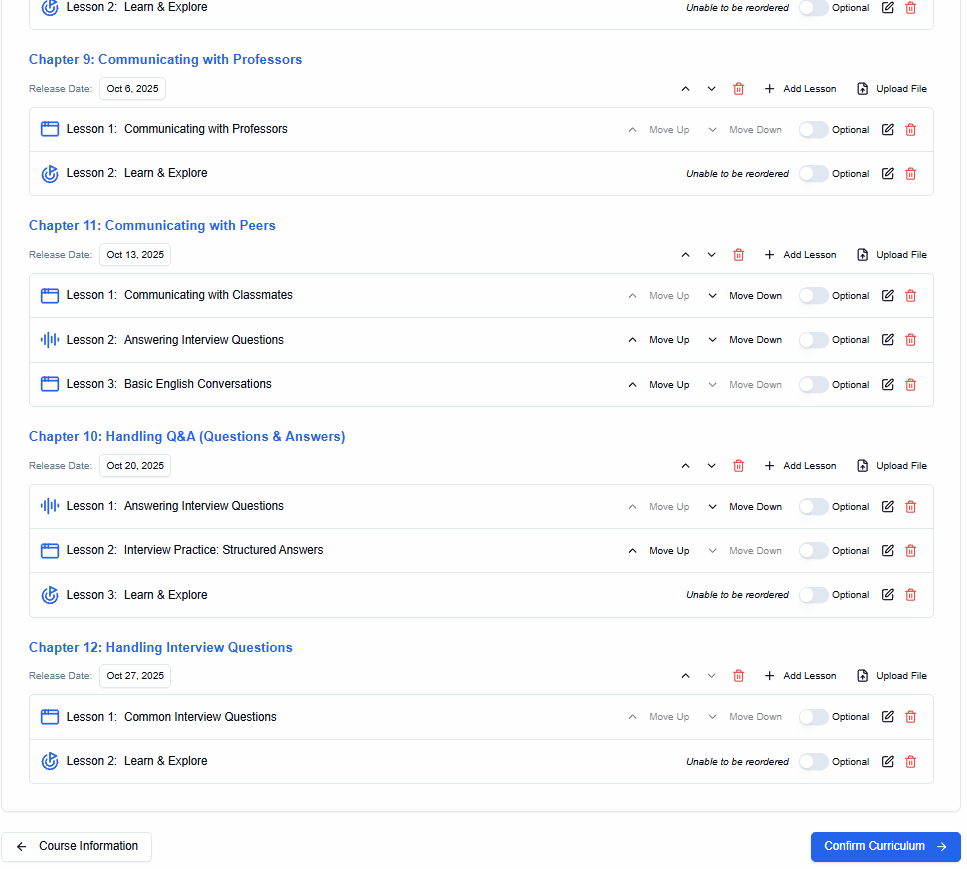Edit Chapter 10 Answering Interview Questions lesson
967x869 pixels.
click(x=887, y=506)
